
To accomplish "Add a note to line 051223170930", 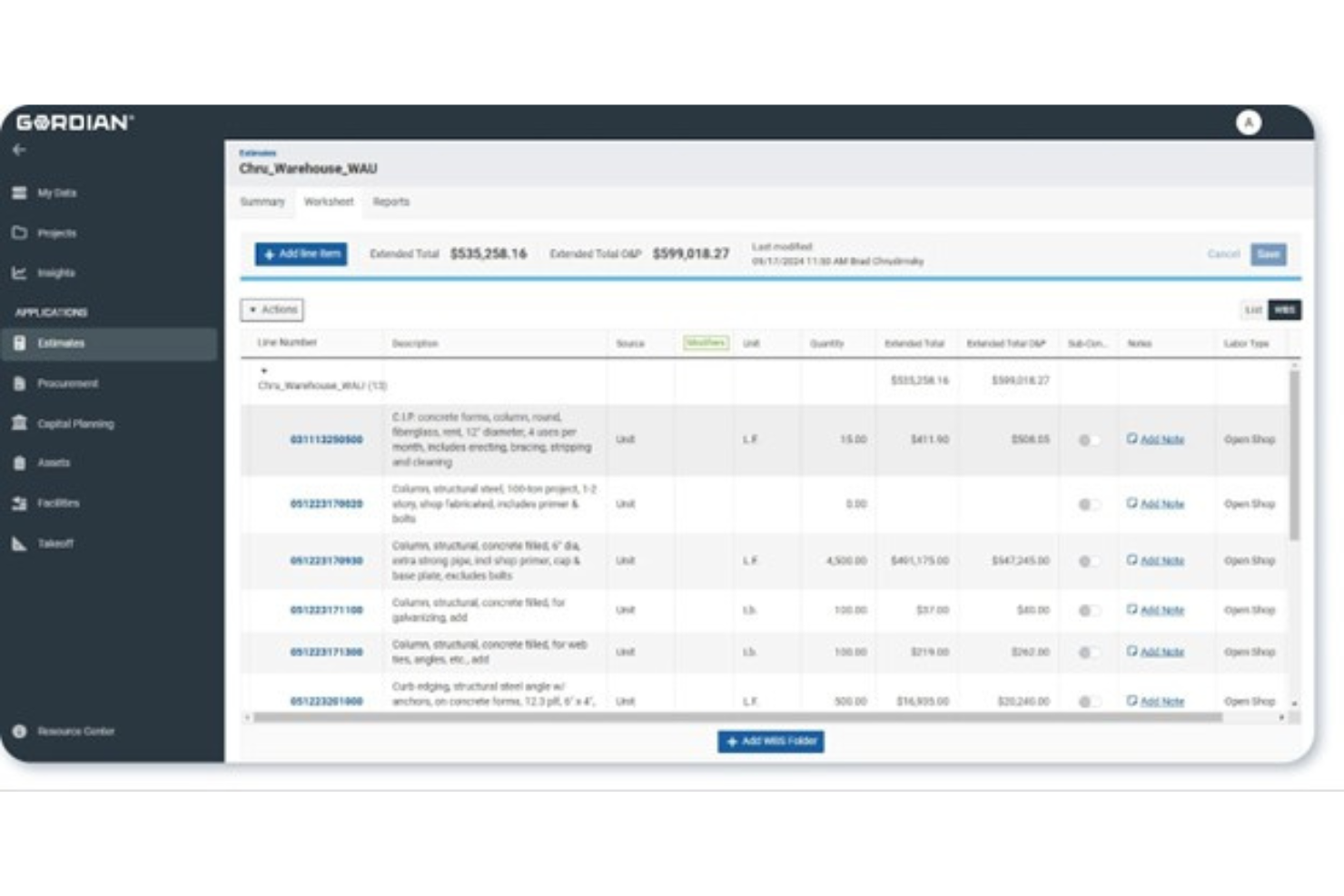I will click(x=1160, y=560).
